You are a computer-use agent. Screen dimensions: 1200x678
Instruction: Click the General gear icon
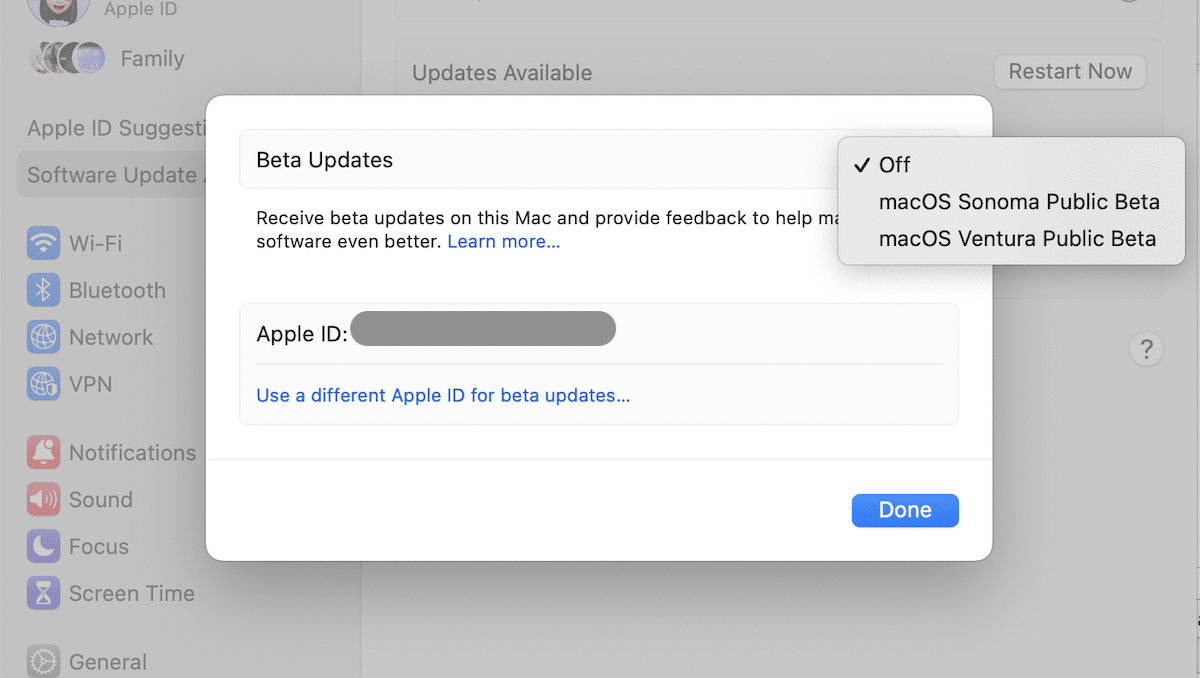[42, 661]
